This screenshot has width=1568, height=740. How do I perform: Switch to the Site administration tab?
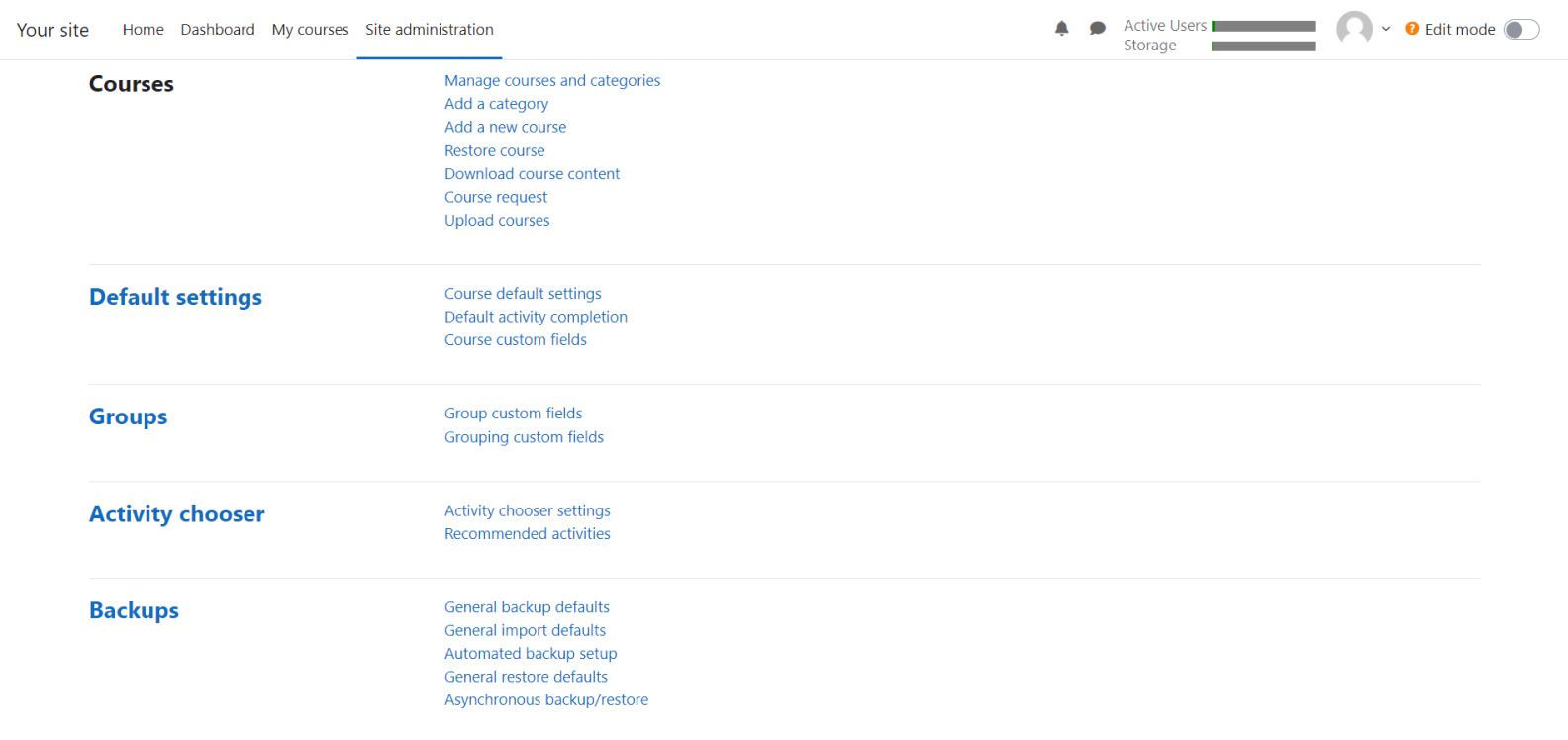click(429, 29)
